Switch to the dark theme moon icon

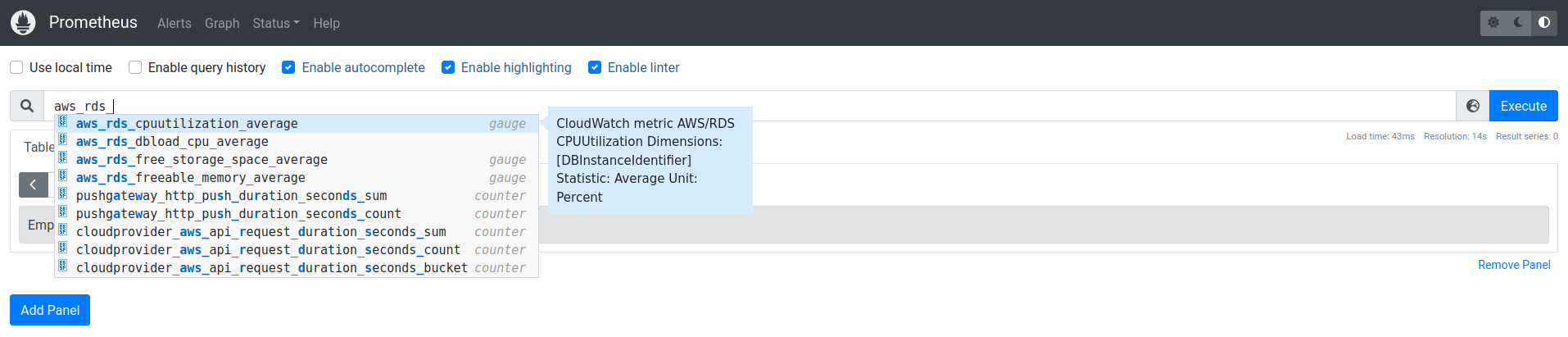point(1518,23)
